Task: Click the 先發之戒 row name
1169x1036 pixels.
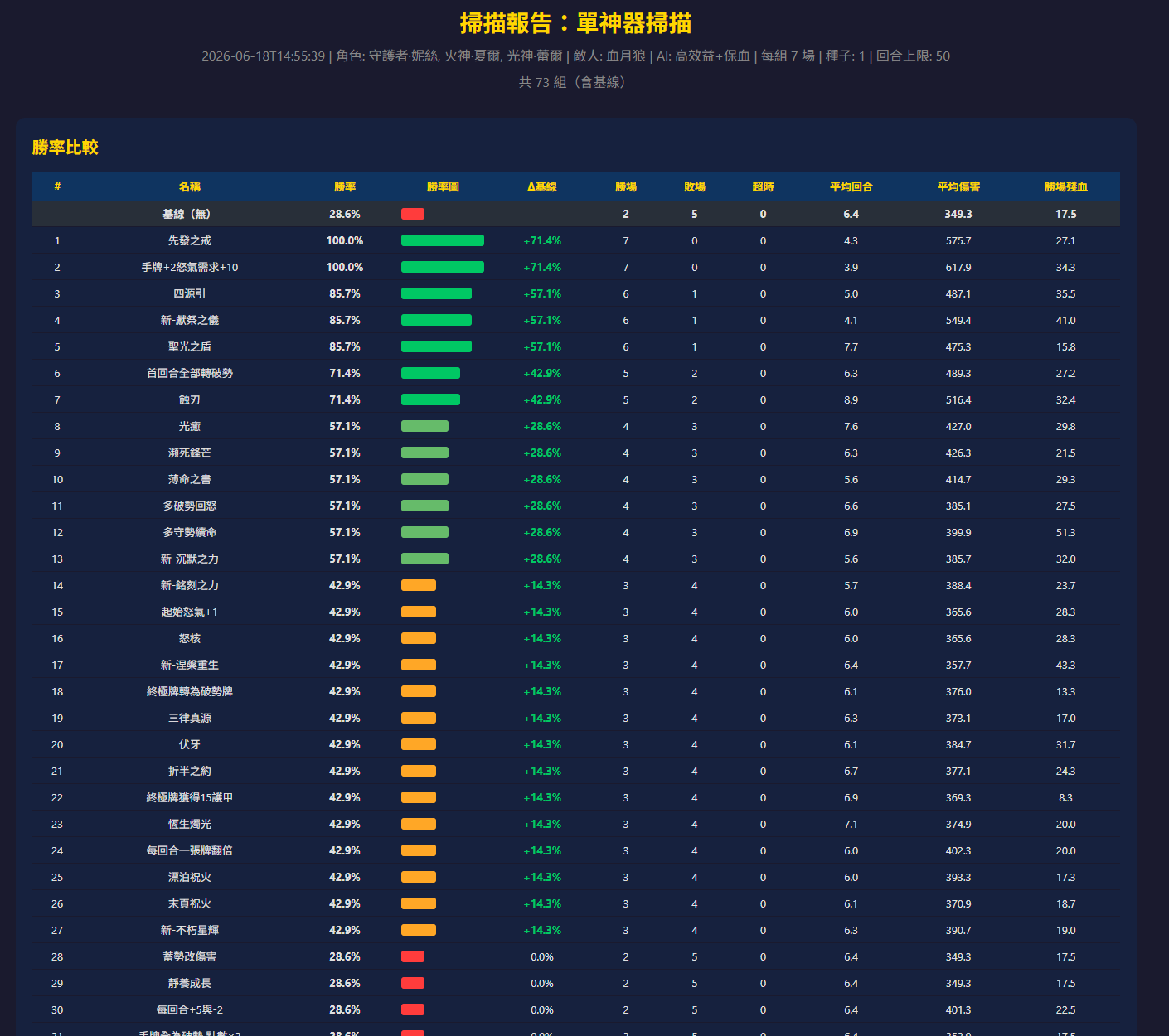Action: pyautogui.click(x=190, y=240)
